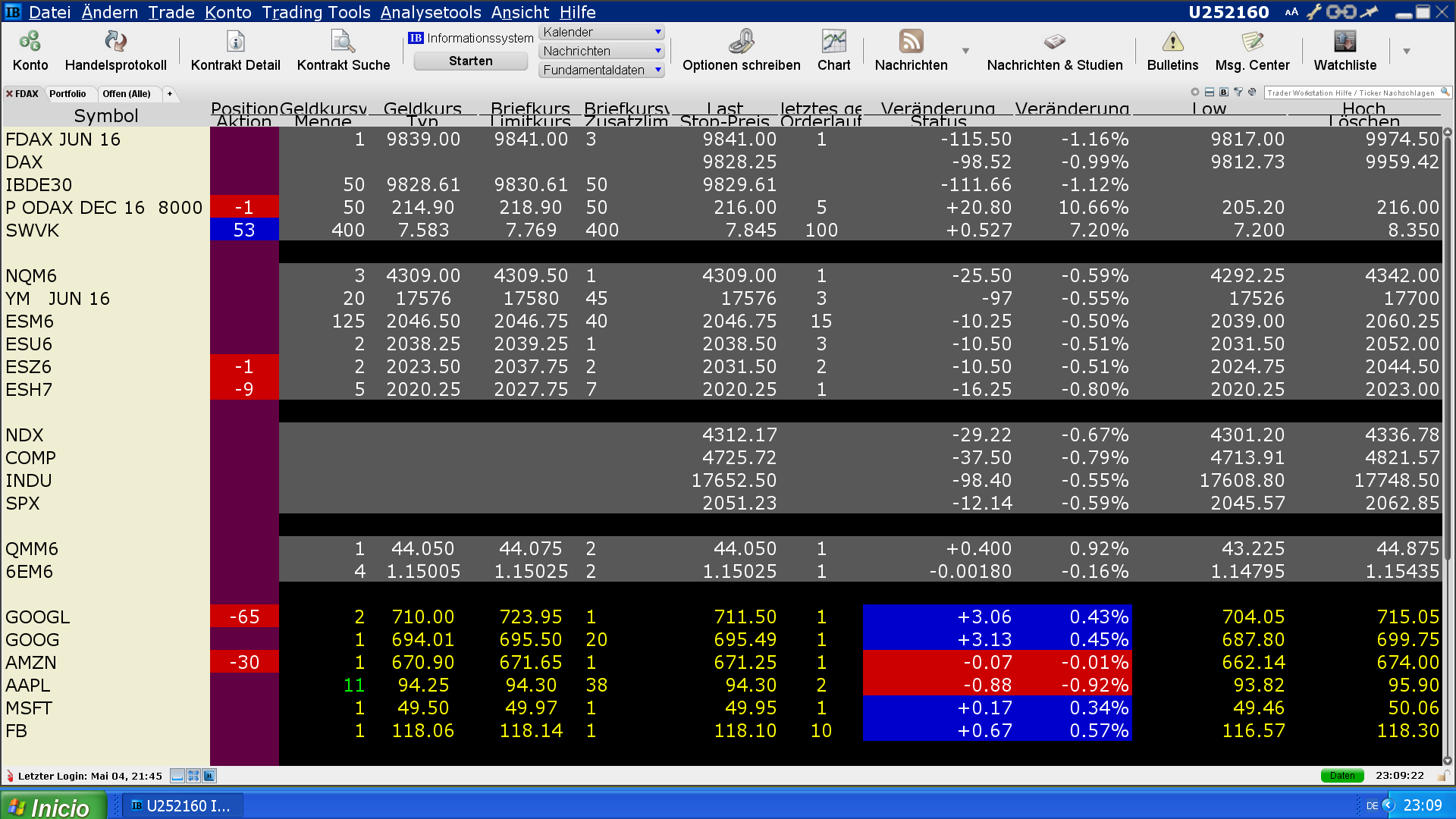
Task: Click the green Daten status button
Action: pyautogui.click(x=1341, y=776)
